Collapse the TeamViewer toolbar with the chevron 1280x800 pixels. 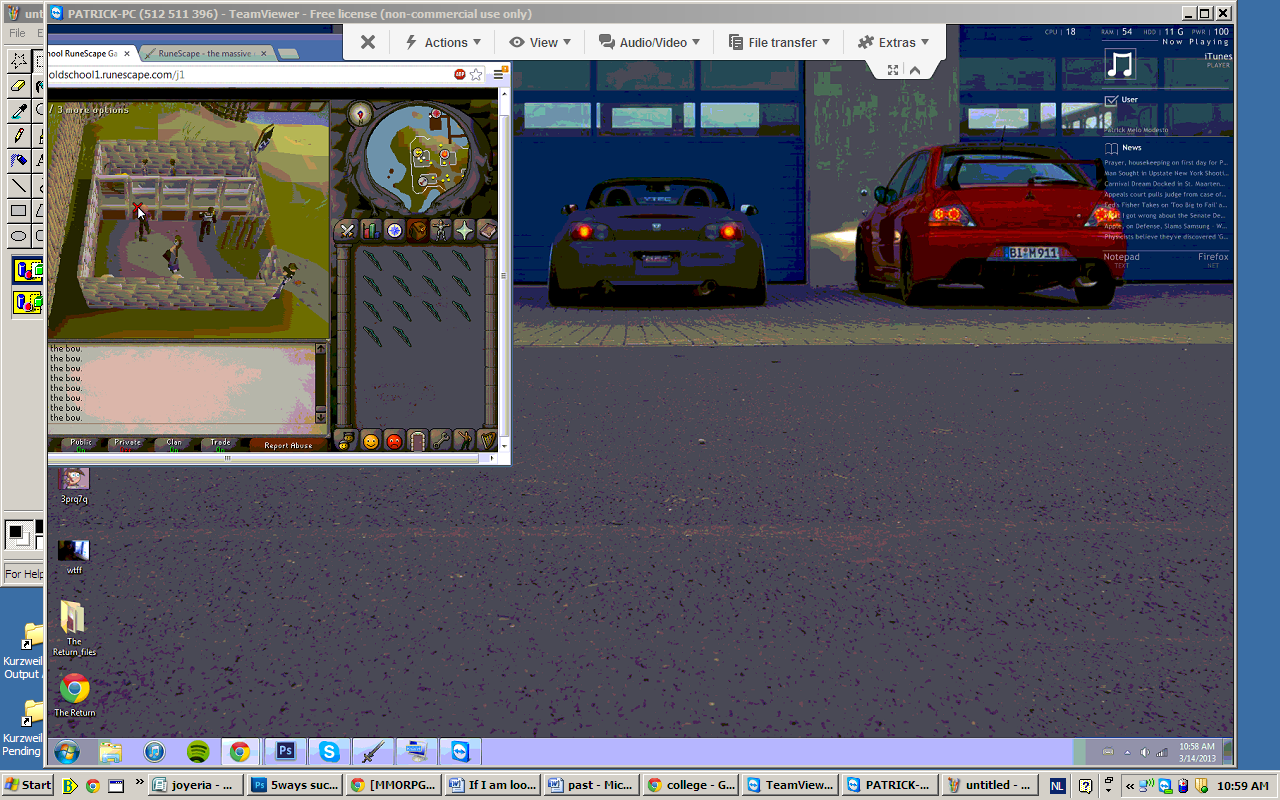(x=914, y=70)
